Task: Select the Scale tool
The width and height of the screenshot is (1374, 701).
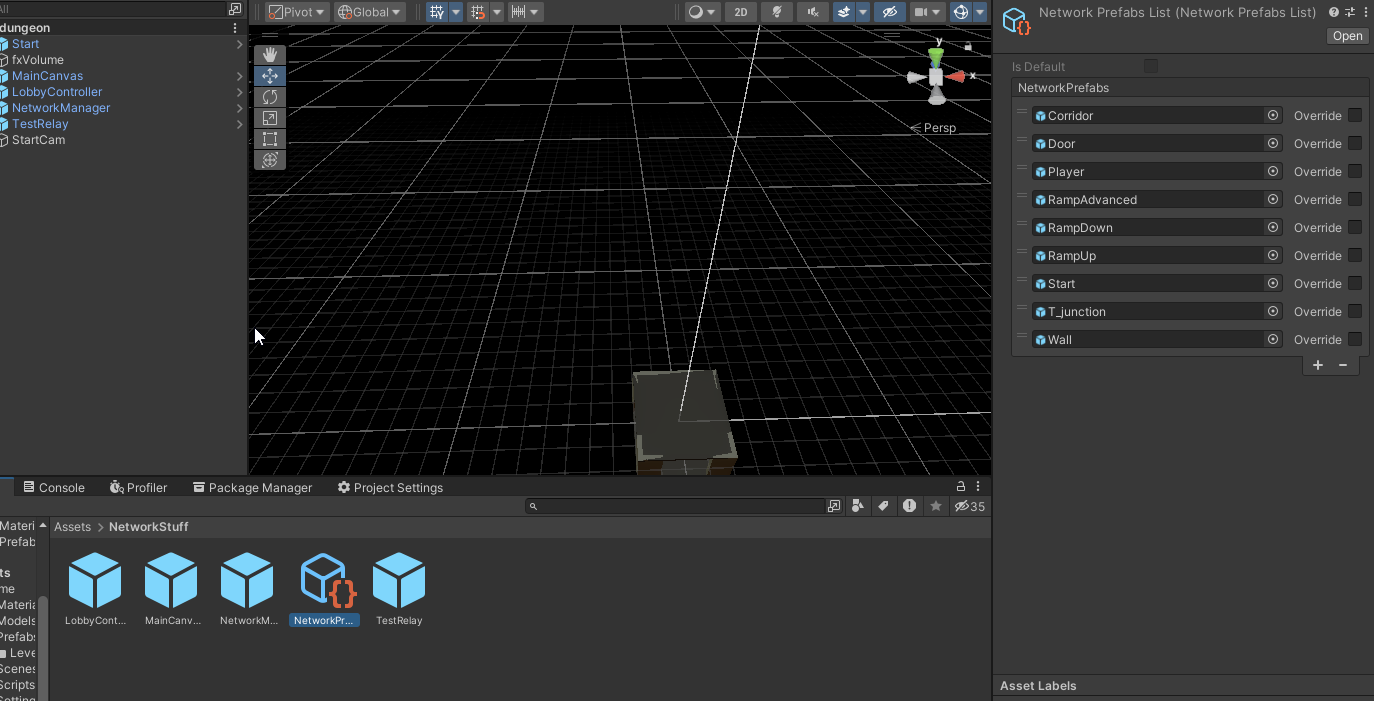Action: [x=269, y=118]
